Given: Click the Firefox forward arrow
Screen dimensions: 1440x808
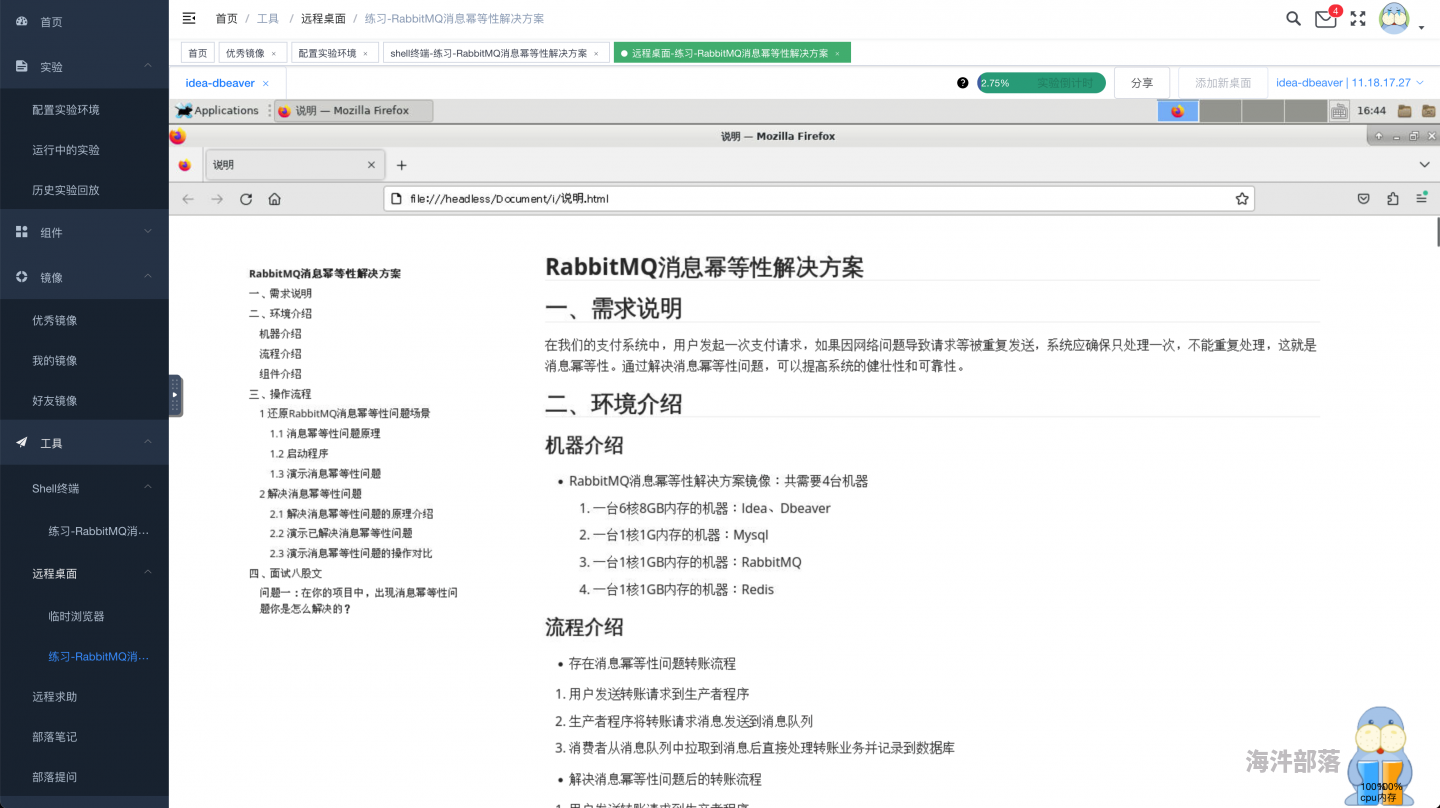Looking at the screenshot, I should pos(217,199).
